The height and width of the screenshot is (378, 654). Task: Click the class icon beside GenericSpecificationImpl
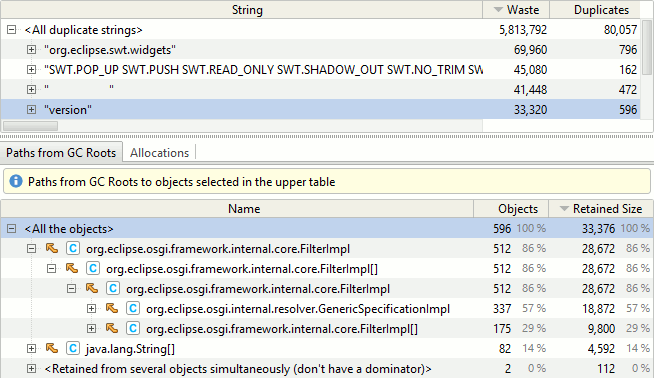pos(133,309)
